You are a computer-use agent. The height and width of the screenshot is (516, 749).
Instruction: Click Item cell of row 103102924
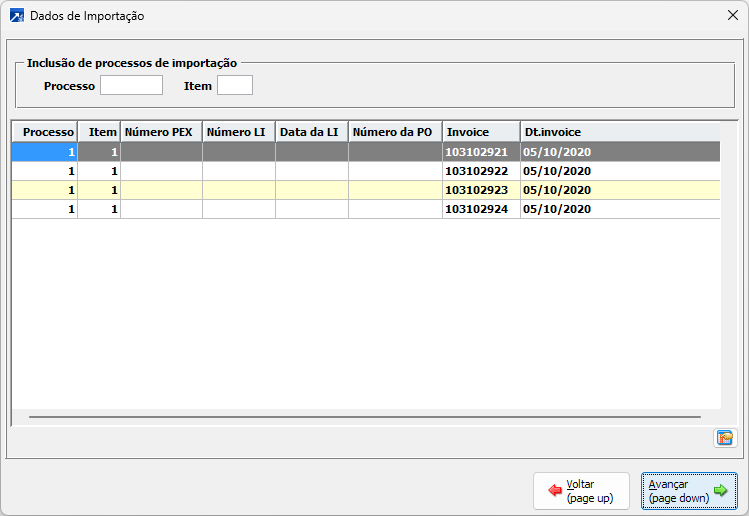[x=99, y=209]
